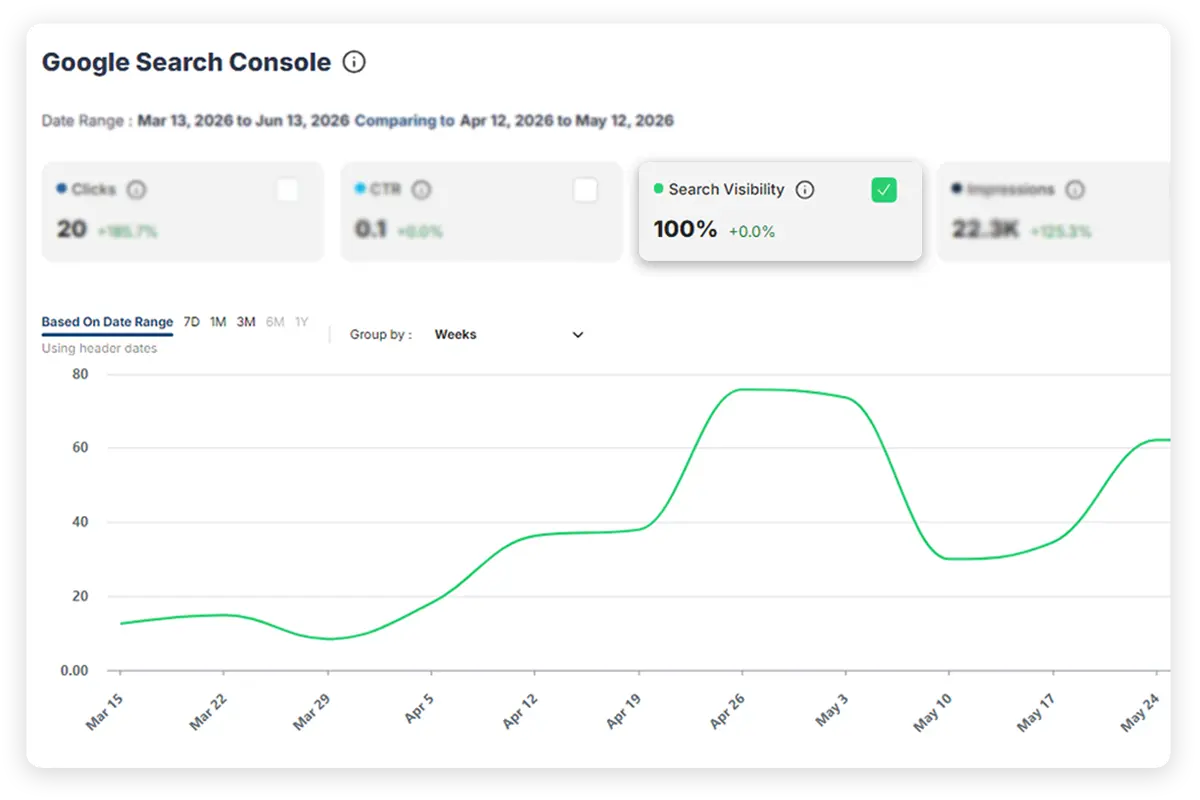The width and height of the screenshot is (1200, 800).
Task: Switch chart range to 1Y
Action: (x=301, y=322)
